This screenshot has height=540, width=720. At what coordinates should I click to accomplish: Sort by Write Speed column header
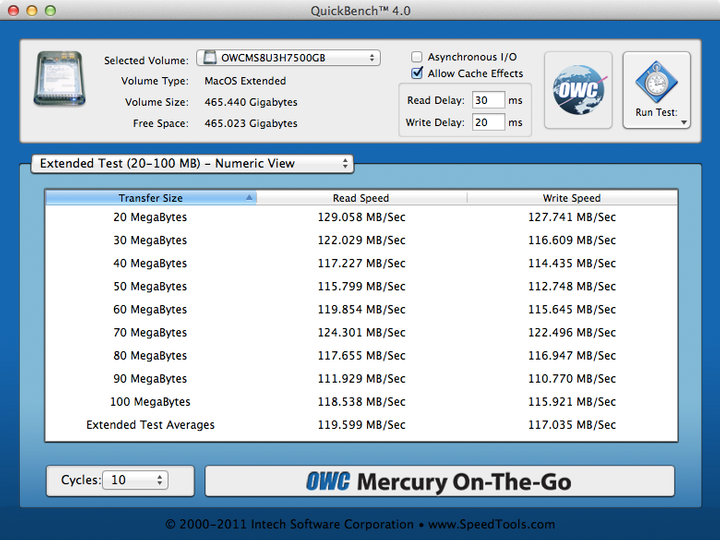pyautogui.click(x=571, y=198)
